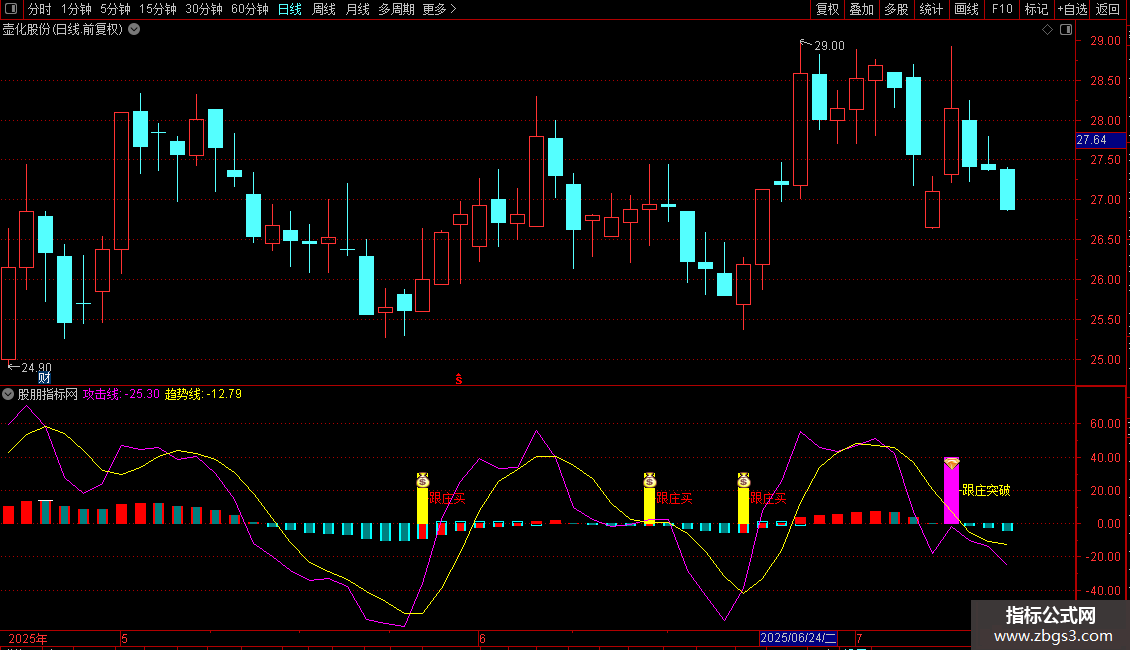Open the 股朋指标网 indicator dropdown arrow
1130x650 pixels.
click(8, 394)
